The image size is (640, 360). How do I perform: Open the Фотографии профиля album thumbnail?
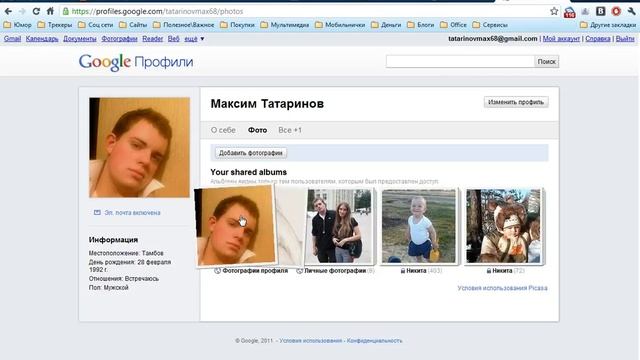235,226
